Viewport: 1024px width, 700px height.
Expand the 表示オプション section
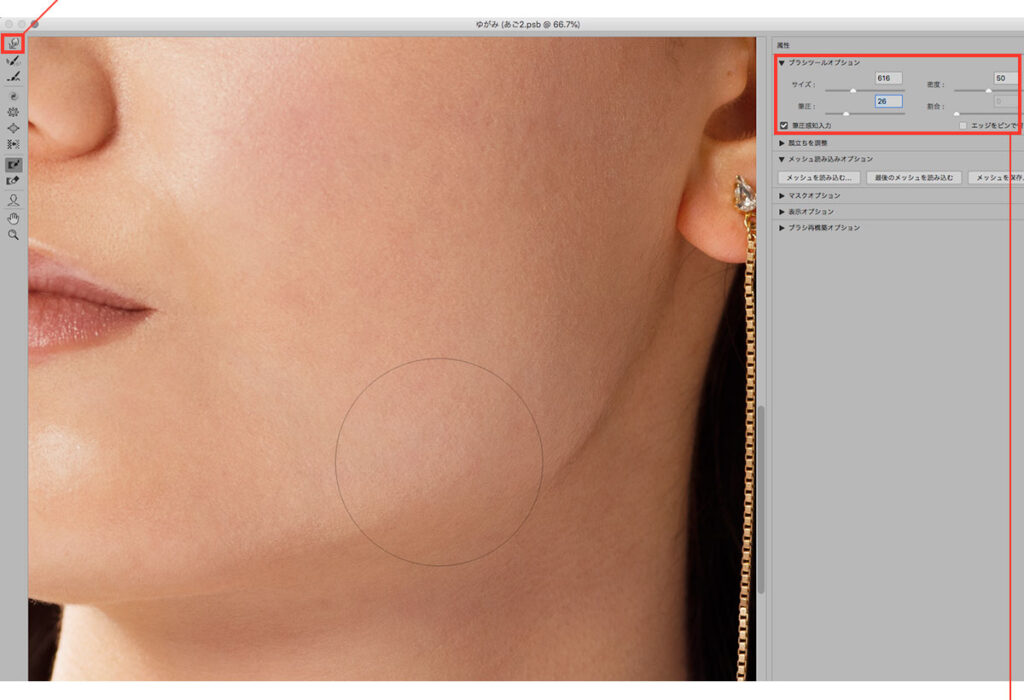[782, 212]
